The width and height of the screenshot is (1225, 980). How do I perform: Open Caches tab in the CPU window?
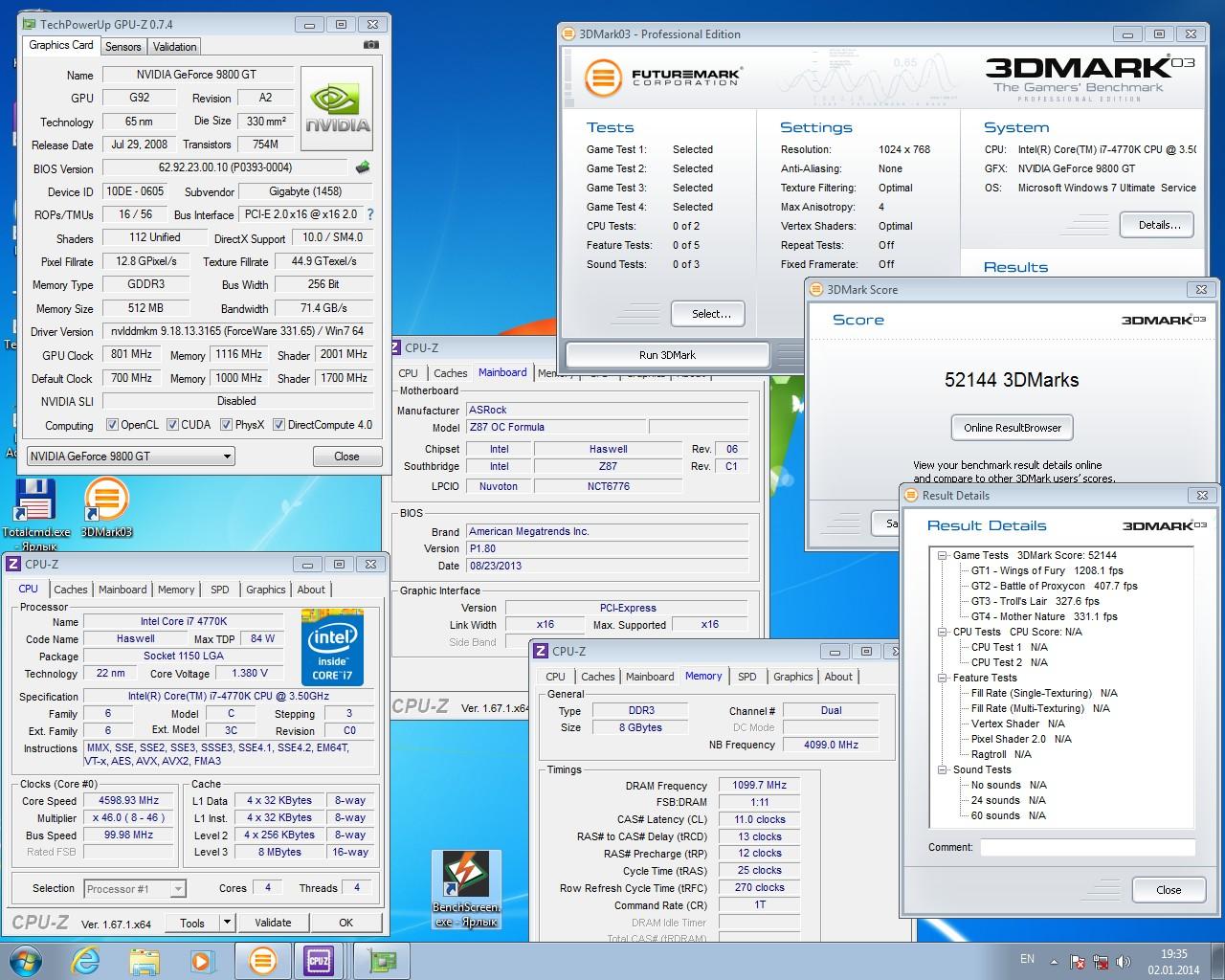(71, 590)
